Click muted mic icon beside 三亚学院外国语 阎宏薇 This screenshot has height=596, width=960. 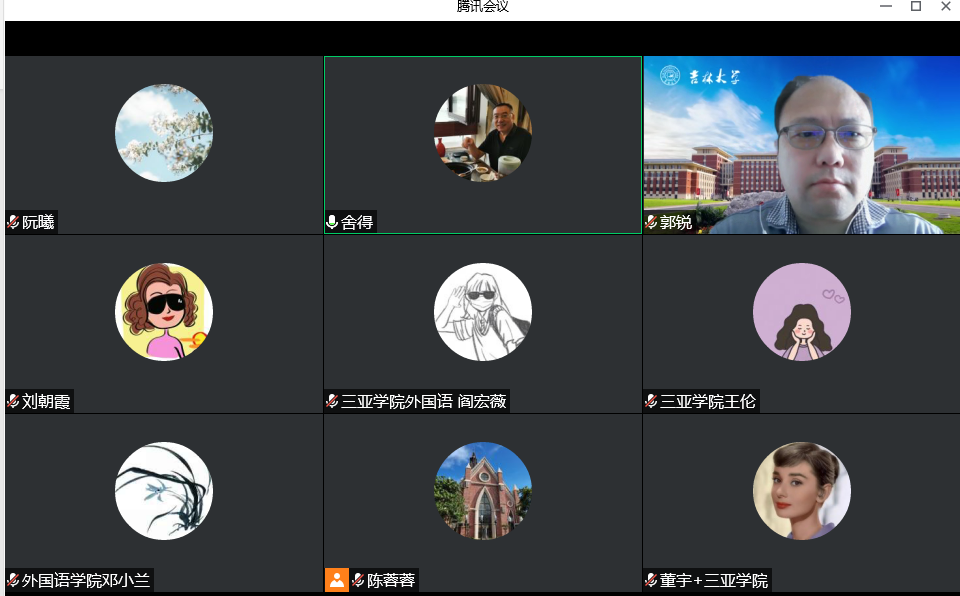click(332, 401)
